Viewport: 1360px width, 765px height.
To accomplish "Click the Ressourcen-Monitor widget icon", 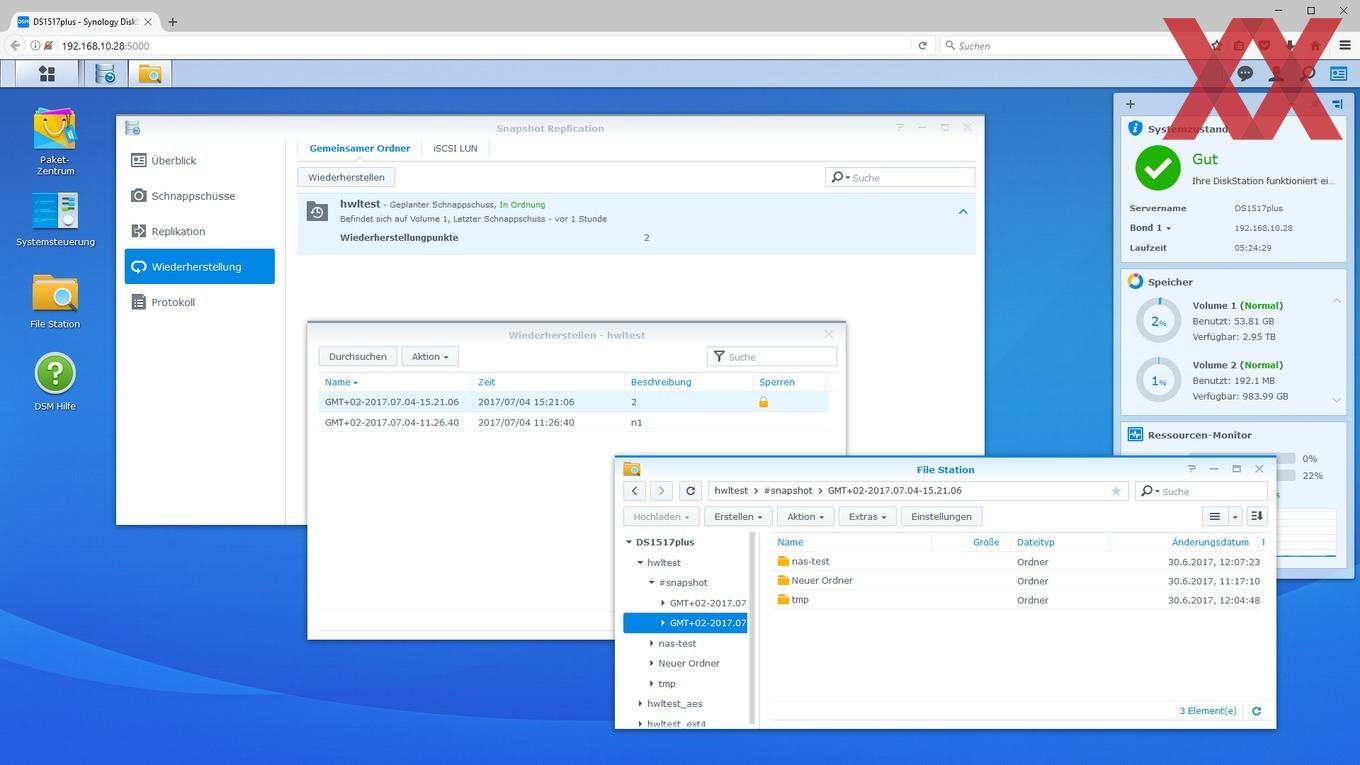I will 1135,435.
